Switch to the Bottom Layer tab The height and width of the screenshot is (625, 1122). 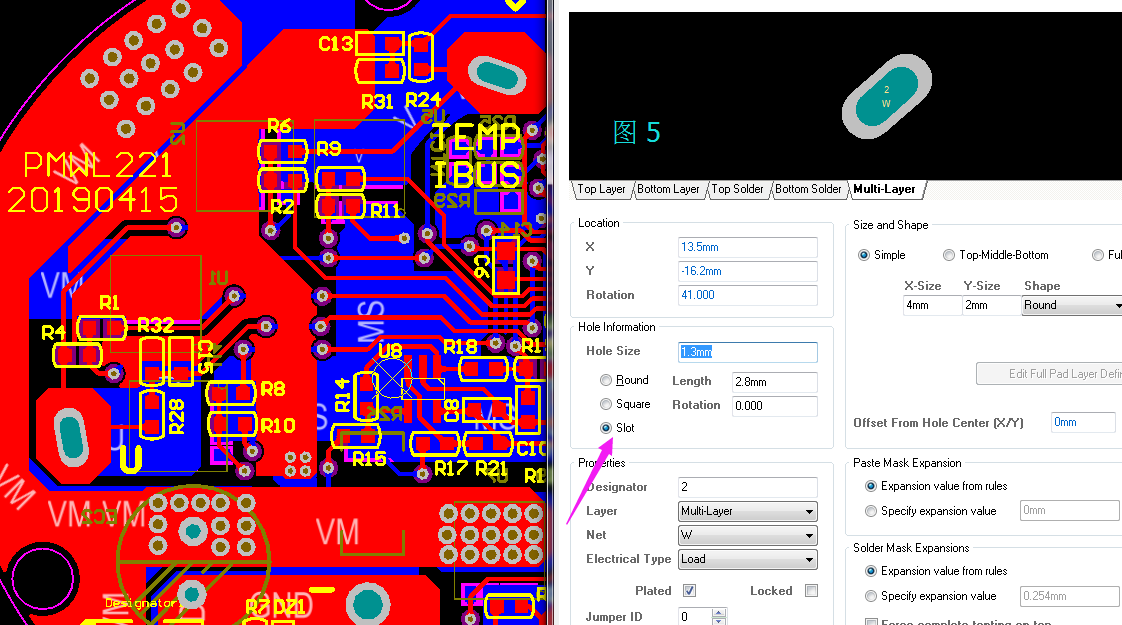click(668, 189)
